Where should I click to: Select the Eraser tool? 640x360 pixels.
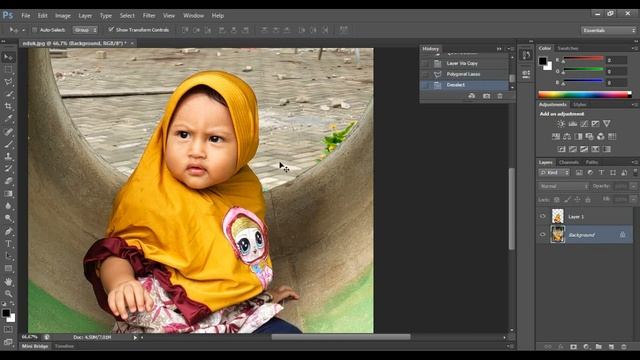coord(8,181)
